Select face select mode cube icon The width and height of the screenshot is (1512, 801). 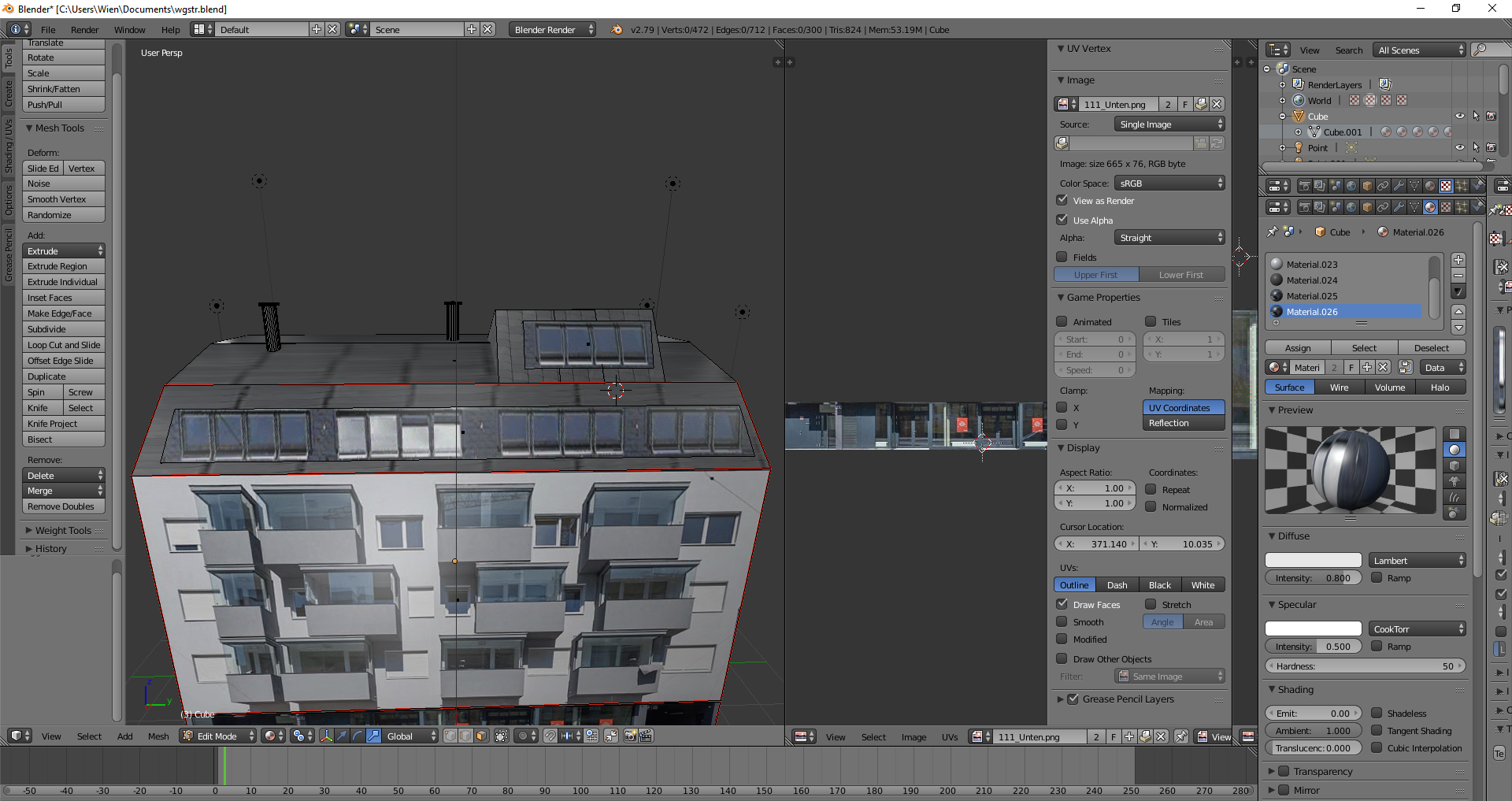coord(481,736)
